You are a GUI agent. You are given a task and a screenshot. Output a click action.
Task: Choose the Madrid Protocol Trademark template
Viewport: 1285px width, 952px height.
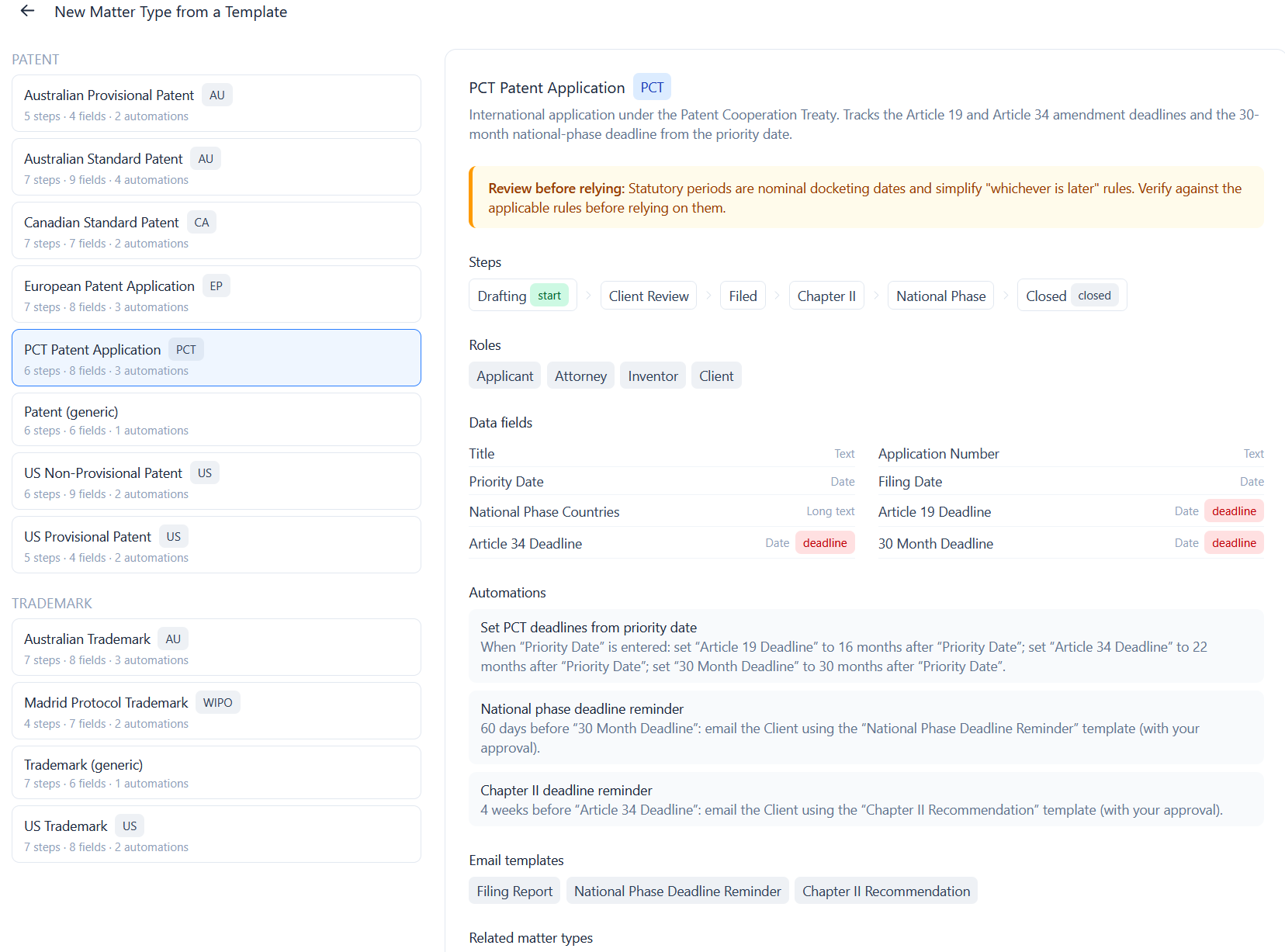pos(216,711)
